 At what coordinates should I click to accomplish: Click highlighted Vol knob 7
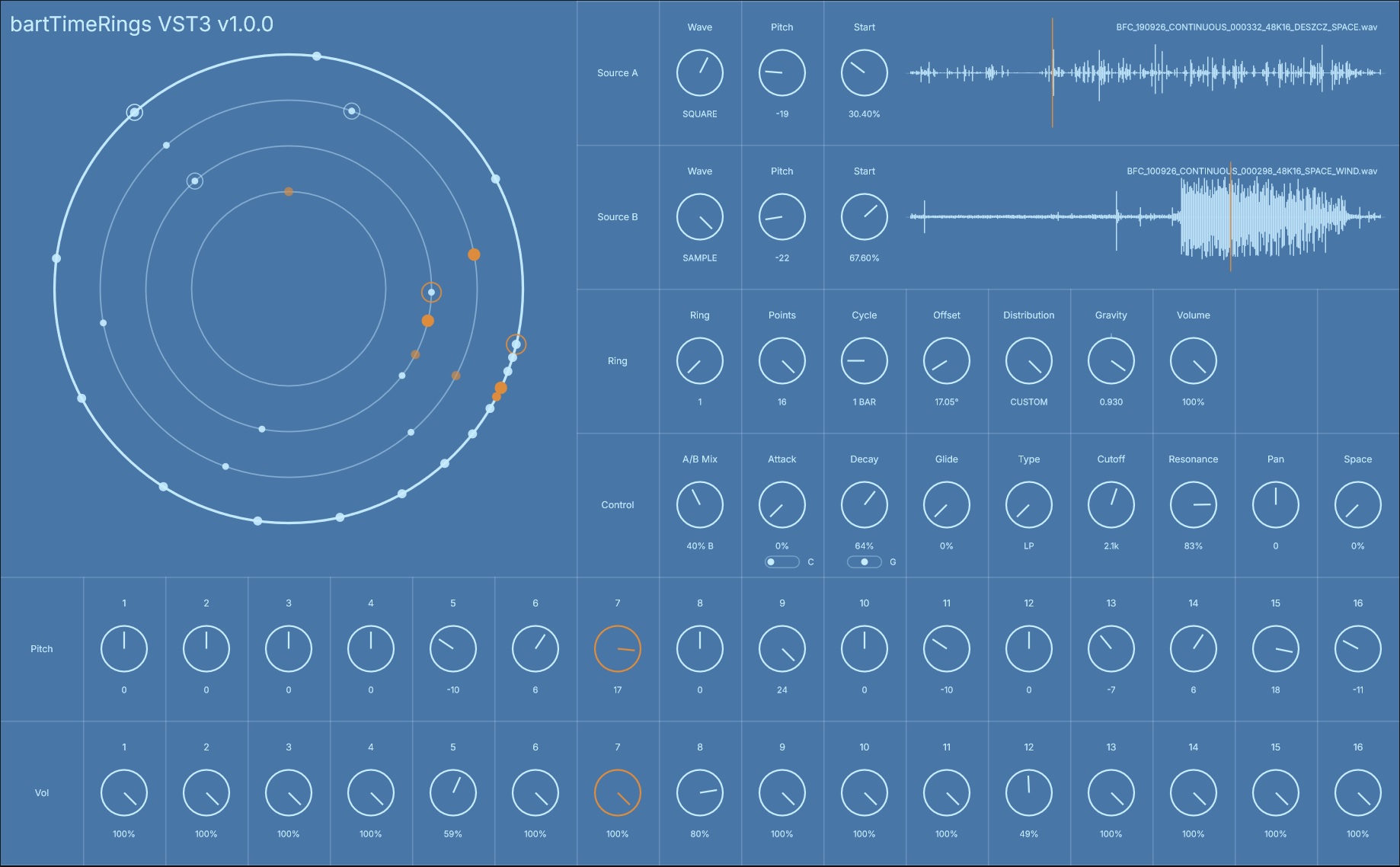[617, 793]
